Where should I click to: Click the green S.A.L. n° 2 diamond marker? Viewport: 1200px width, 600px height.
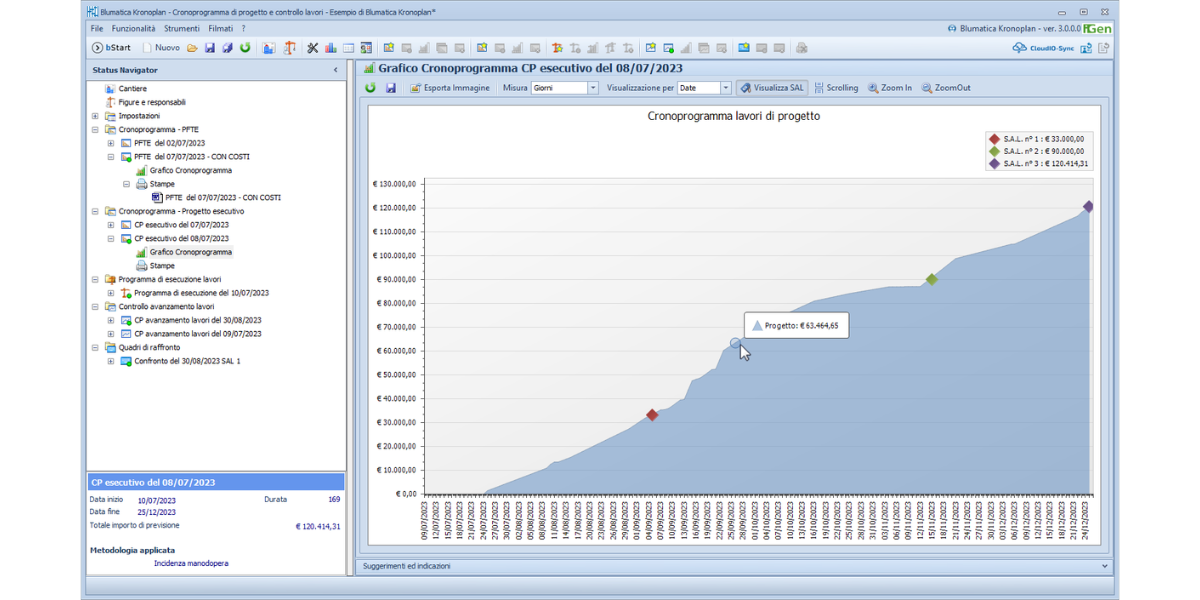pyautogui.click(x=931, y=279)
